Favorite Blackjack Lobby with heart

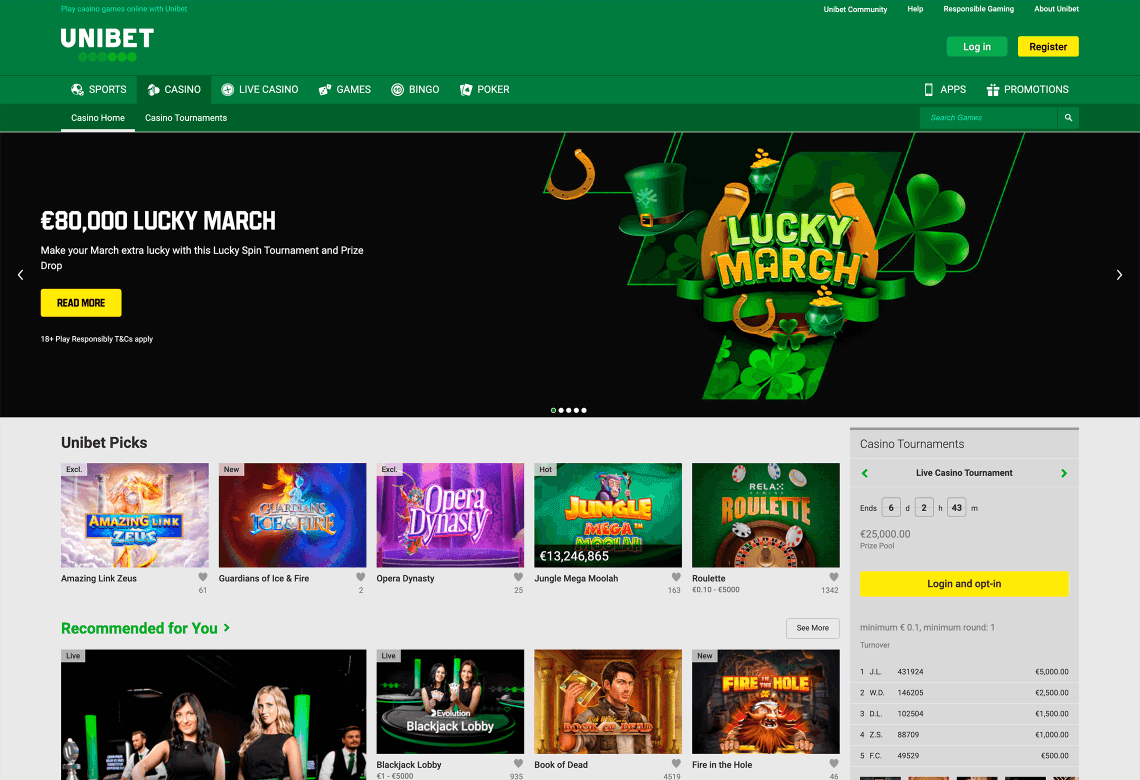click(x=518, y=763)
